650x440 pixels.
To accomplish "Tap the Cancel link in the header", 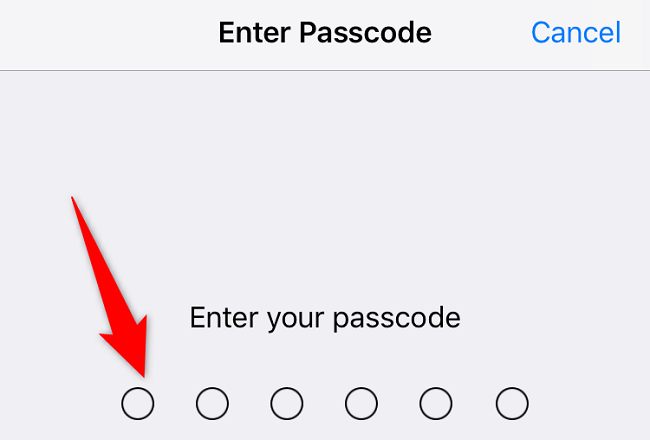I will click(576, 32).
